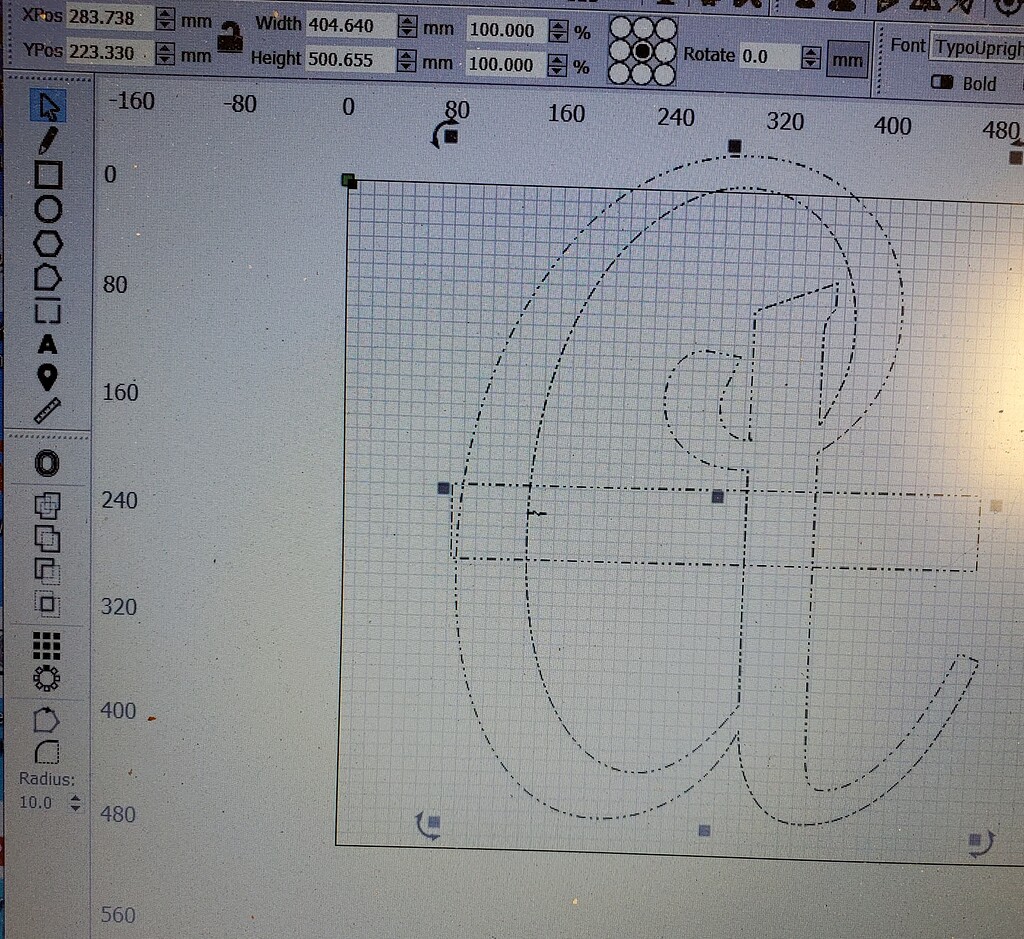Increase the corner Radius value
Viewport: 1024px width, 939px height.
tap(75, 796)
